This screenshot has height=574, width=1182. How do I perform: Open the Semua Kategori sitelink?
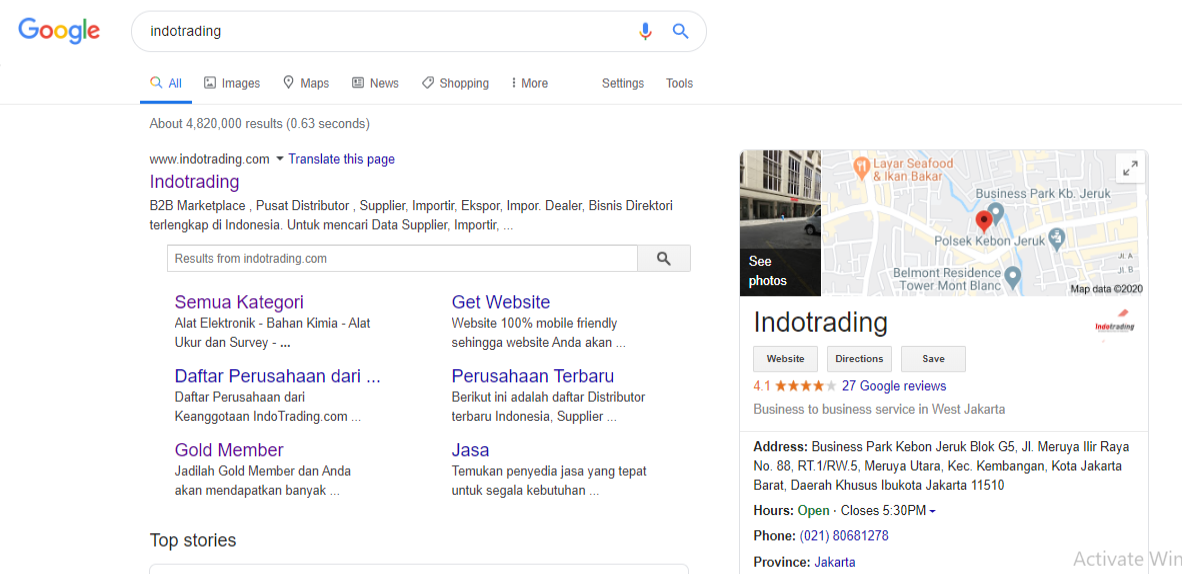pyautogui.click(x=239, y=302)
